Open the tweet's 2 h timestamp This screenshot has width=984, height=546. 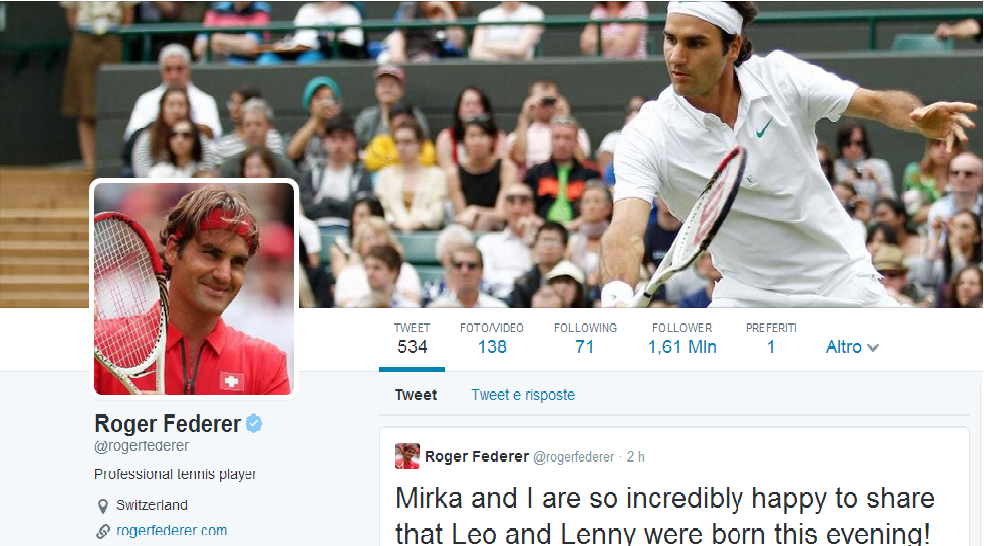click(x=635, y=457)
